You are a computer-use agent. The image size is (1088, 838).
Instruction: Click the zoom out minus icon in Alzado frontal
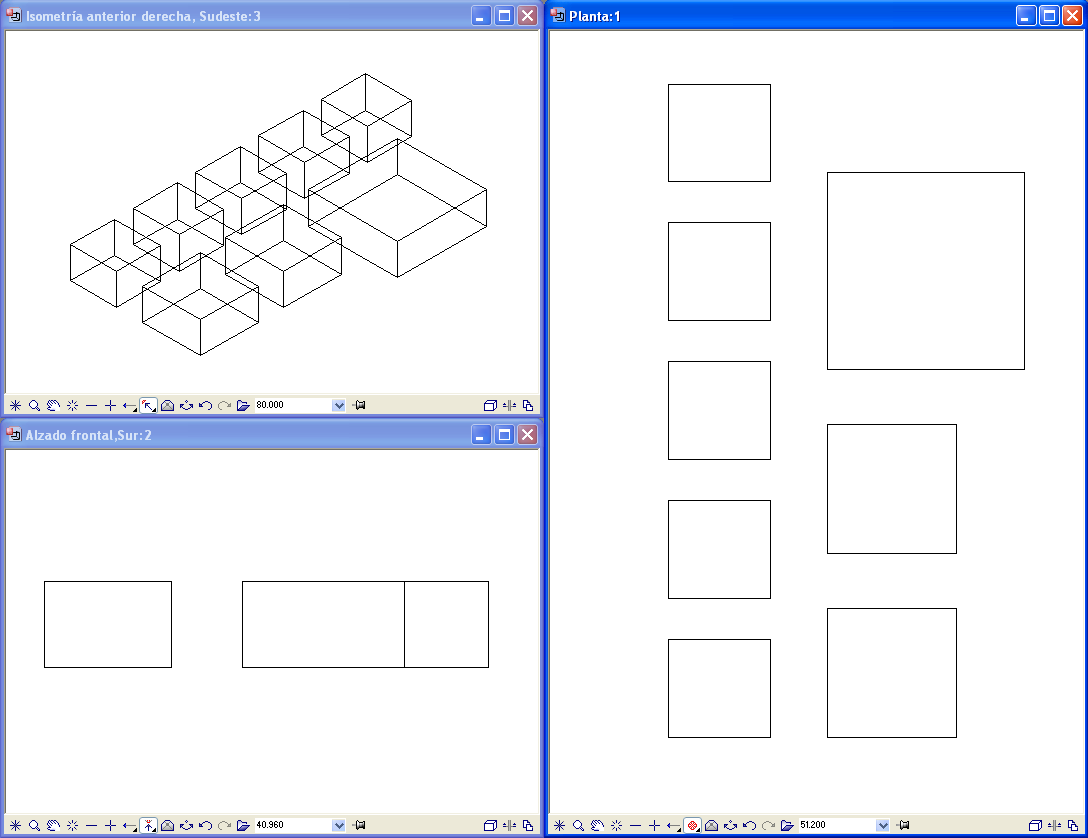91,826
